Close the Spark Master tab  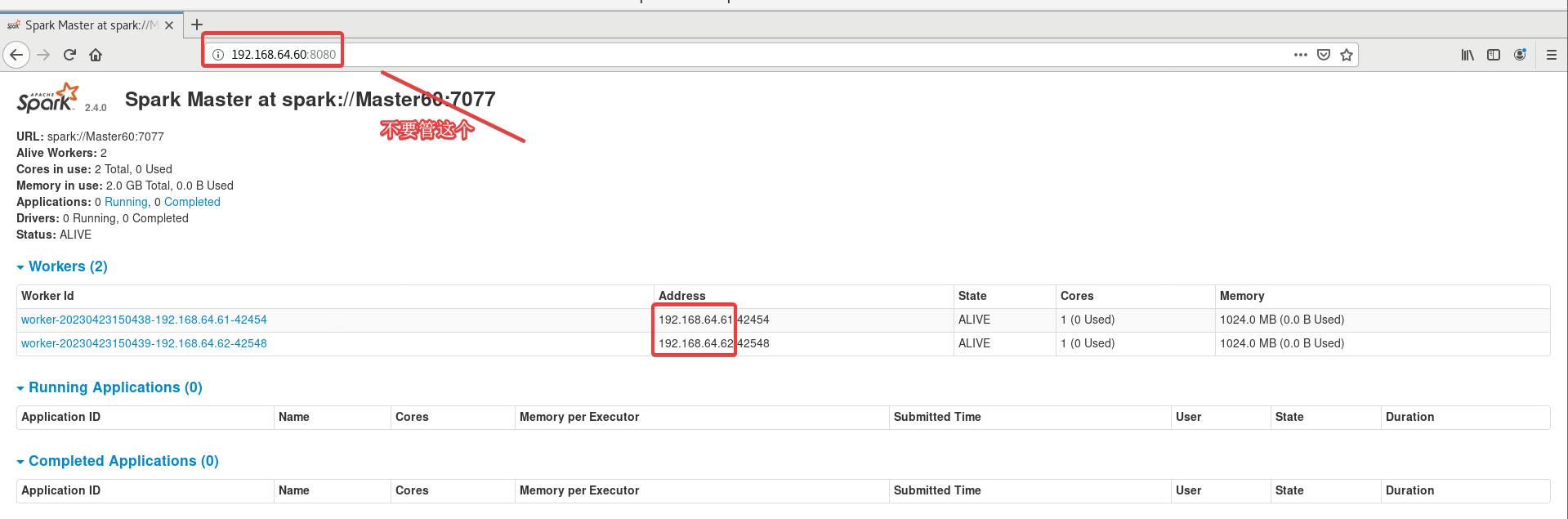click(169, 25)
